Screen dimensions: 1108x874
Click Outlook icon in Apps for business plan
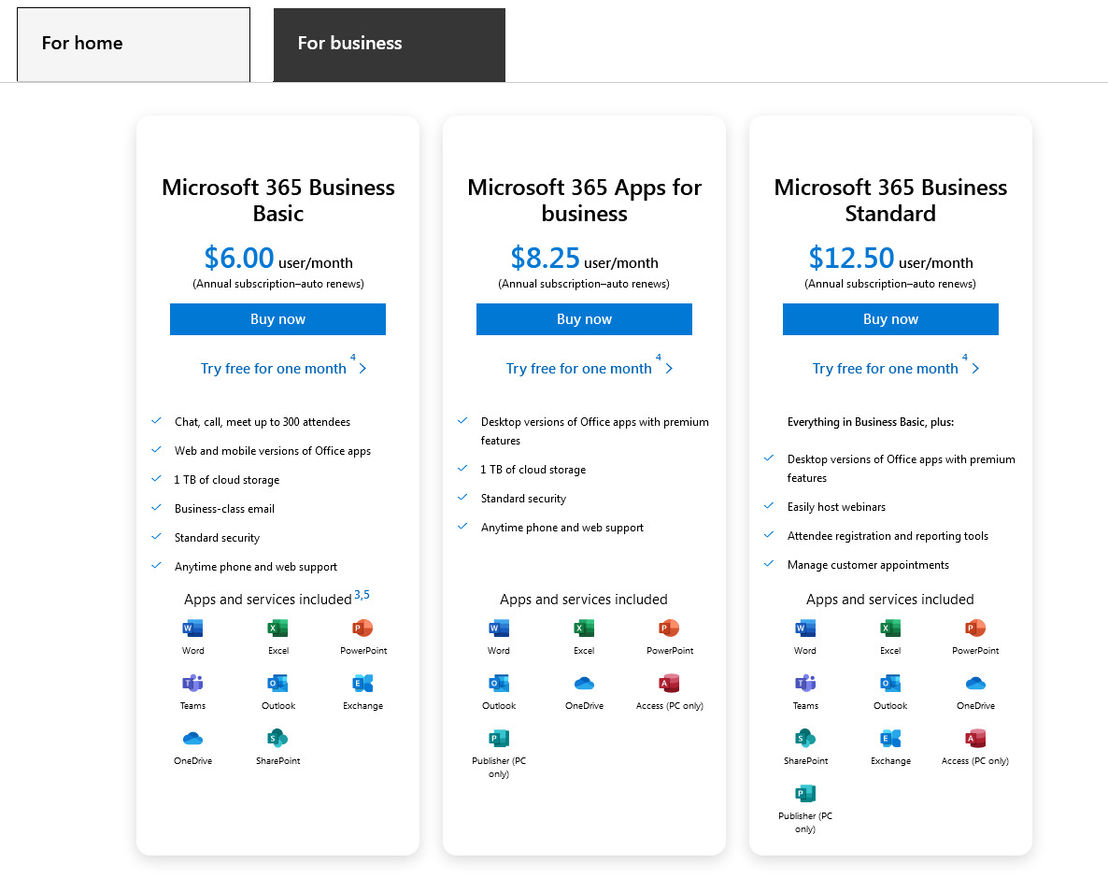(499, 683)
